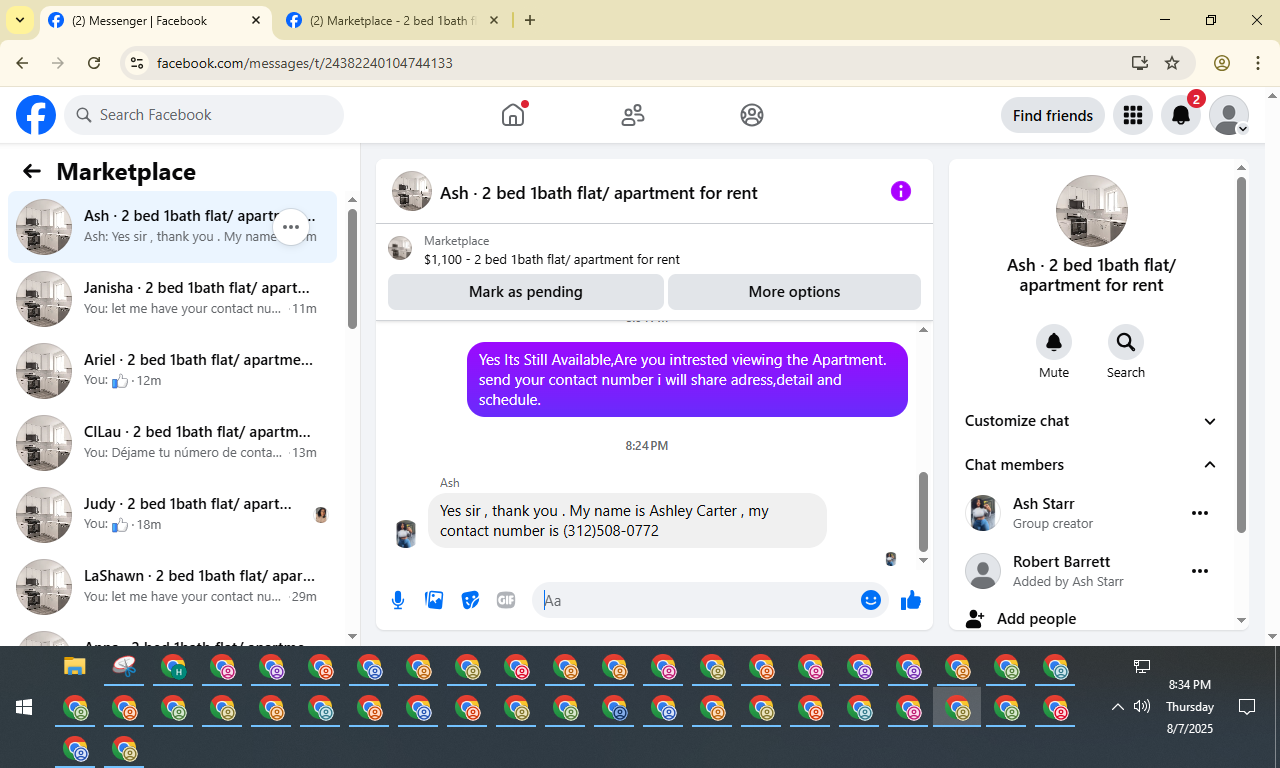Click the address bar URL
The image size is (1280, 768).
tap(305, 63)
